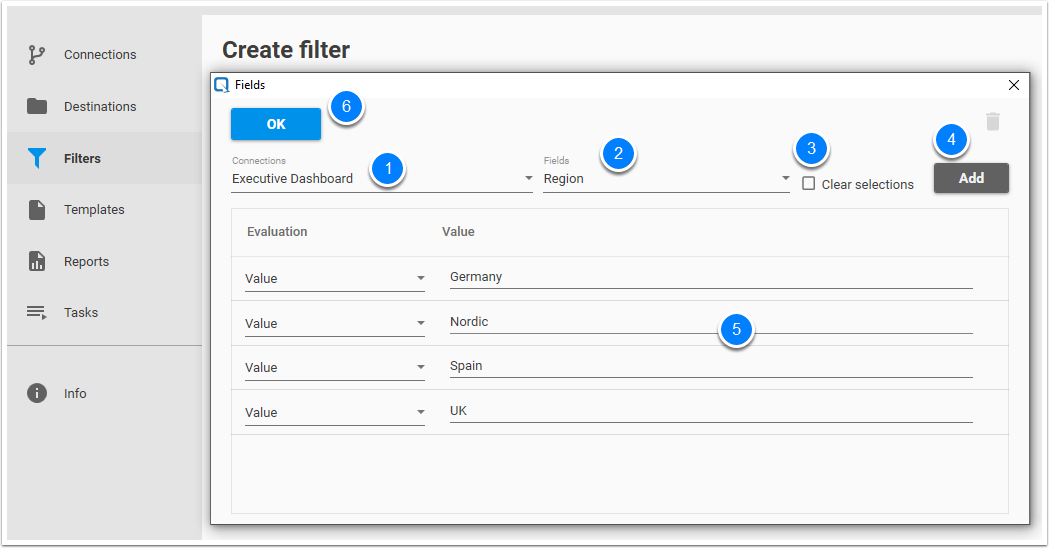
Task: Click the Clear selections label text
Action: tap(868, 185)
